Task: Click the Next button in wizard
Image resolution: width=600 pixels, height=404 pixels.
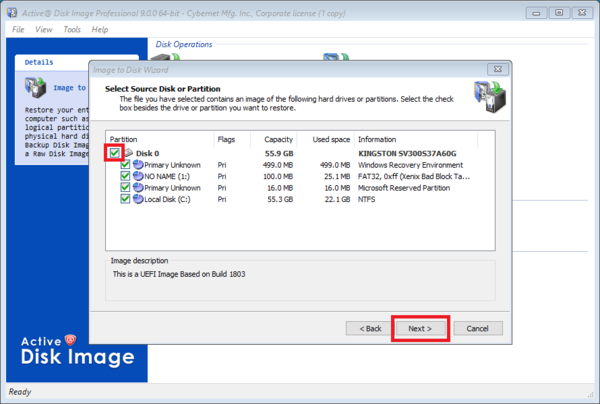Action: click(x=420, y=329)
